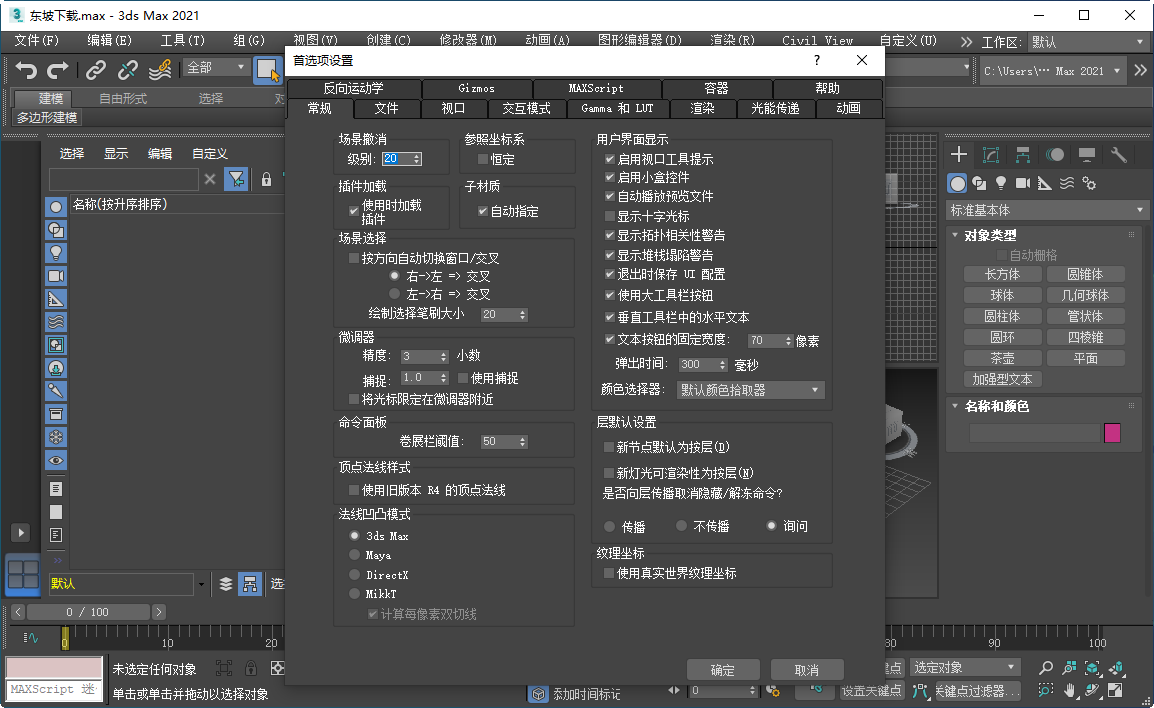The image size is (1154, 708).
Task: Open the Hierarchy command panel
Action: tap(1023, 154)
